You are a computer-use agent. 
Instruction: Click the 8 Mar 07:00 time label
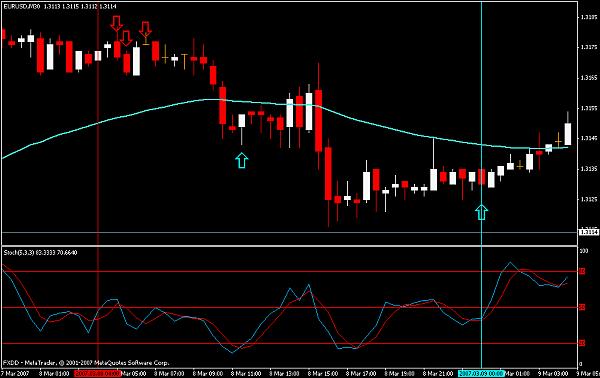click(170, 373)
